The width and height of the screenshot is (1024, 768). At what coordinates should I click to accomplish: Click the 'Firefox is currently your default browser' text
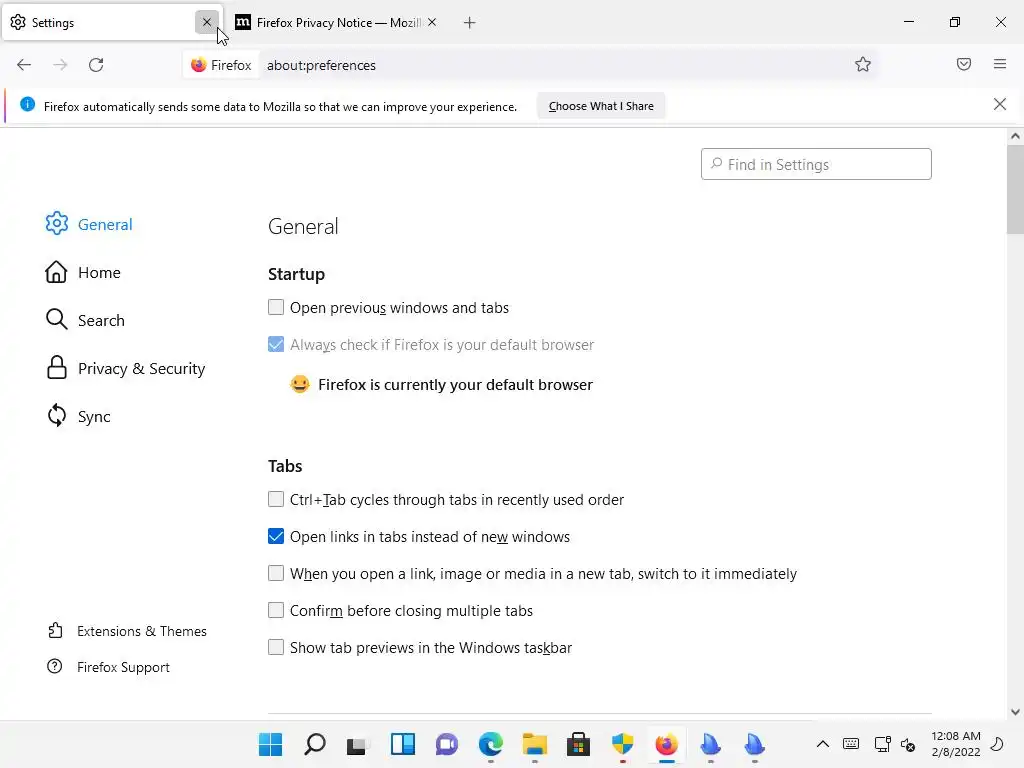point(455,385)
